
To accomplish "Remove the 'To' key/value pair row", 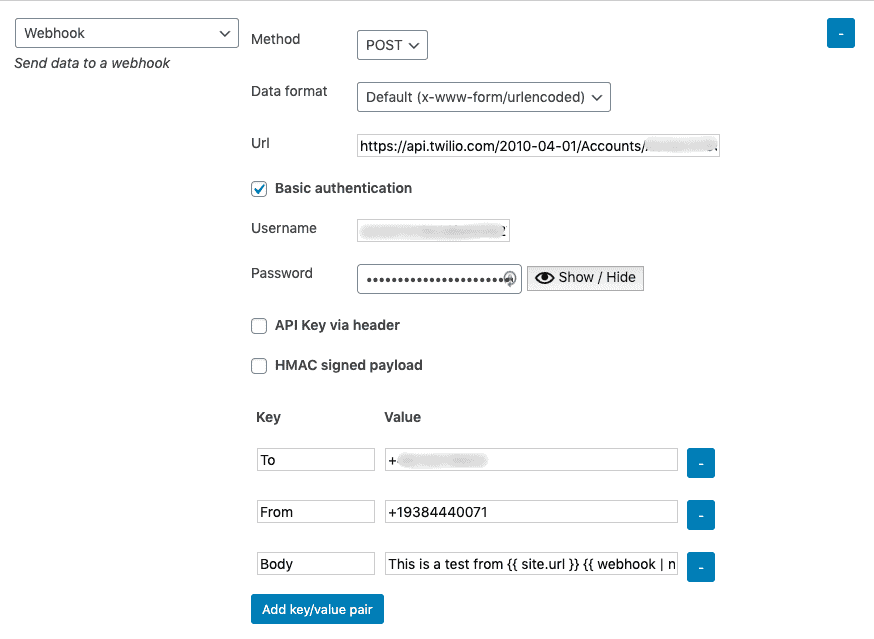I will tap(700, 463).
